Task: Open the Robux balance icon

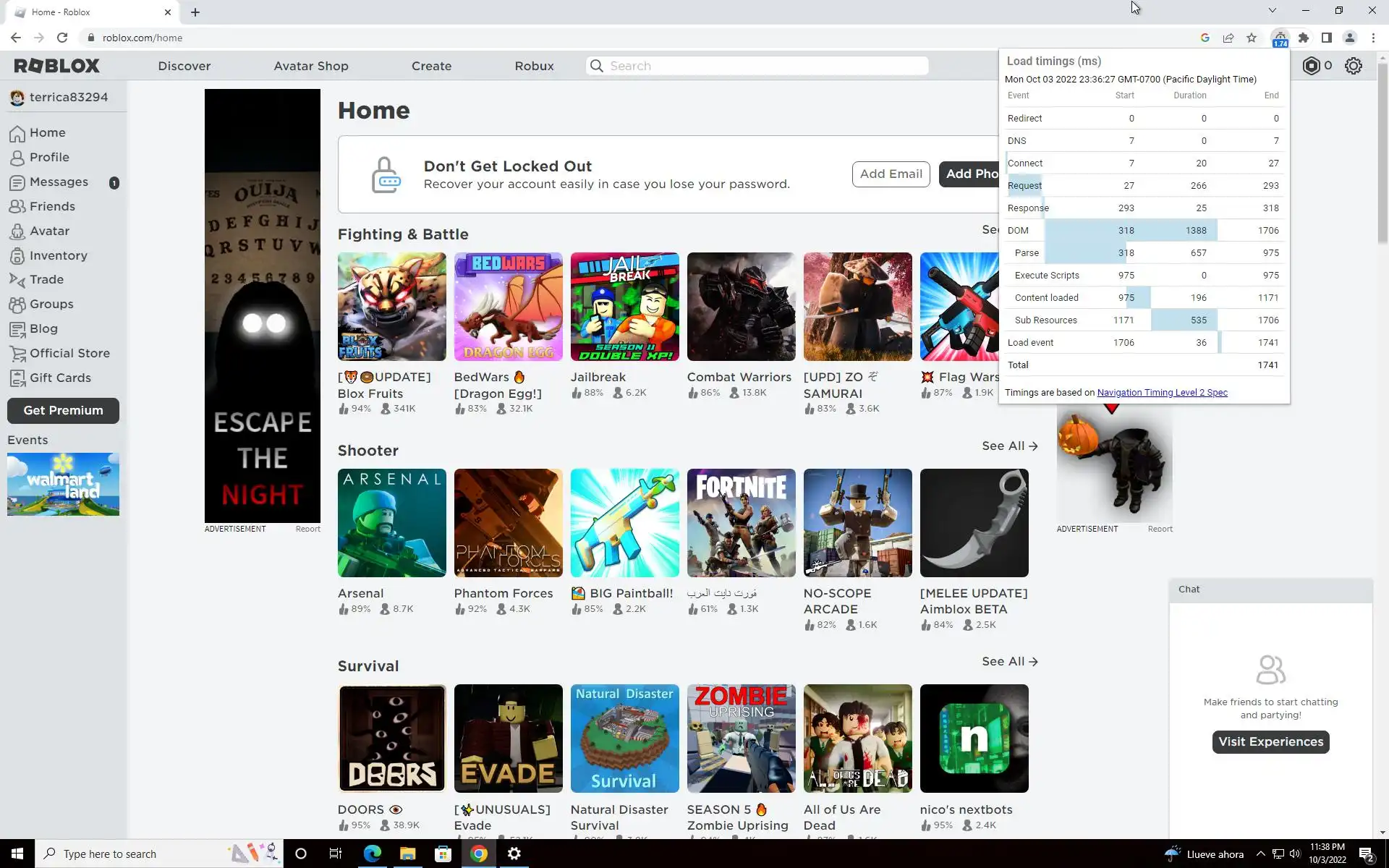Action: (x=1311, y=66)
